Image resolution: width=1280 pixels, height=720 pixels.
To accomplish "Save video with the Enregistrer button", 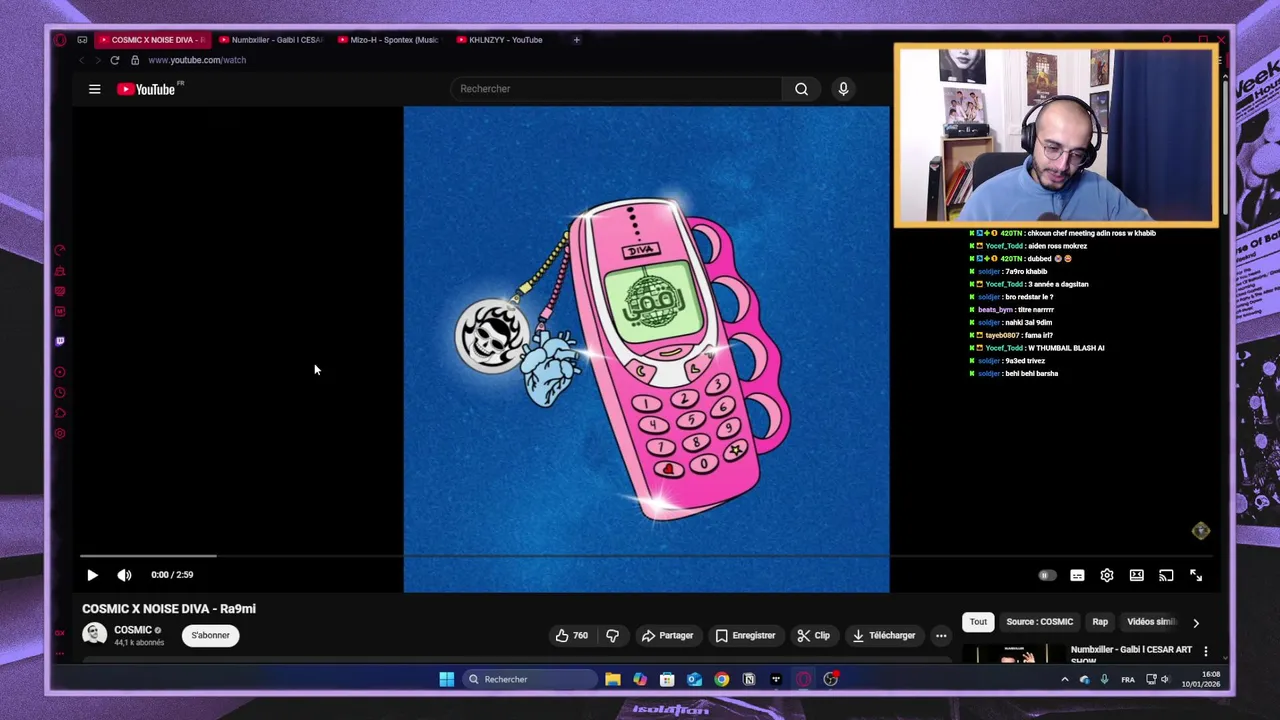I will (745, 635).
